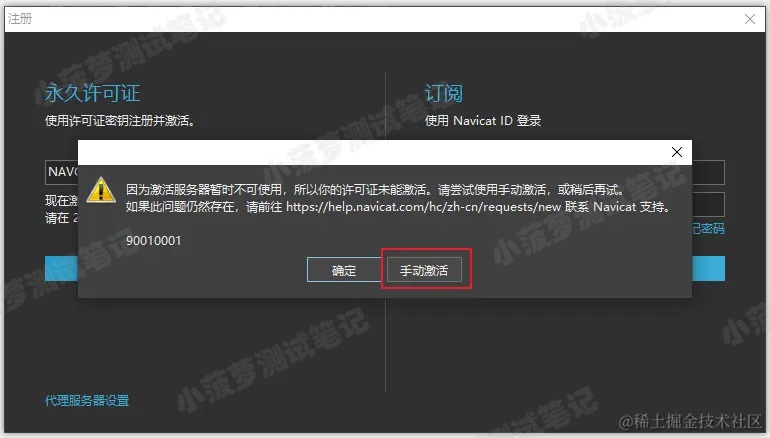
Task: Open 代理服务器设置 link
Action: tap(87, 400)
